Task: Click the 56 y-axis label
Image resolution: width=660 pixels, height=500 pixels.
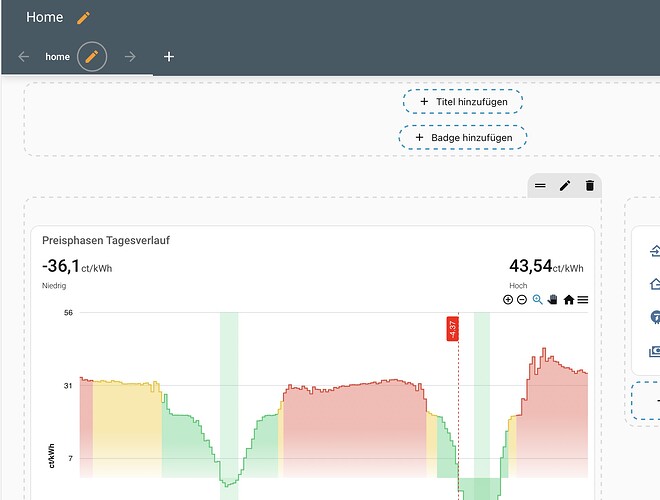Action: pyautogui.click(x=68, y=313)
